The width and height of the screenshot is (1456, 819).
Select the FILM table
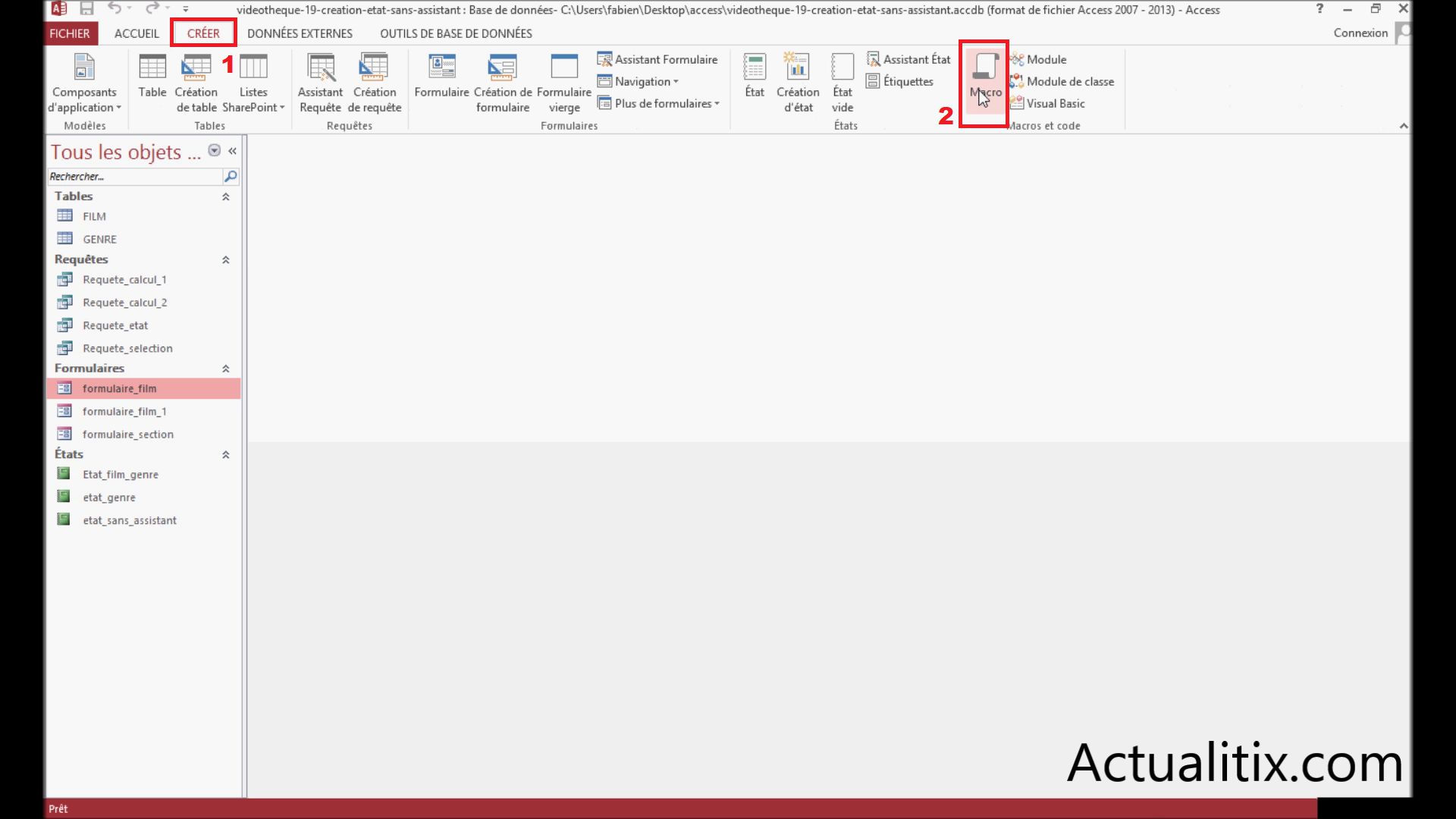144,216
